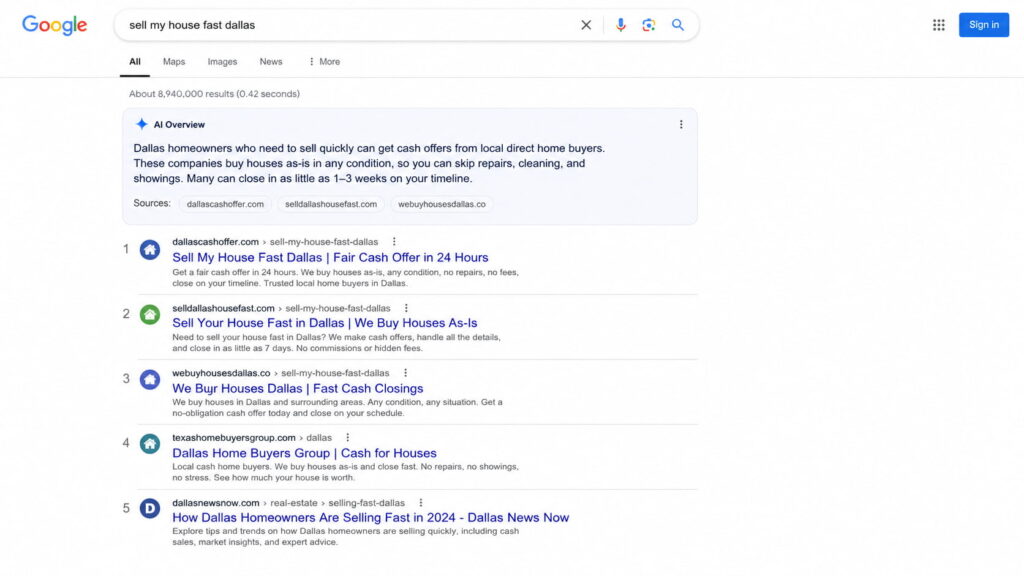Open 'We Buy Houses Dallas' result
Screen dimensions: 1024x576
pos(297,388)
